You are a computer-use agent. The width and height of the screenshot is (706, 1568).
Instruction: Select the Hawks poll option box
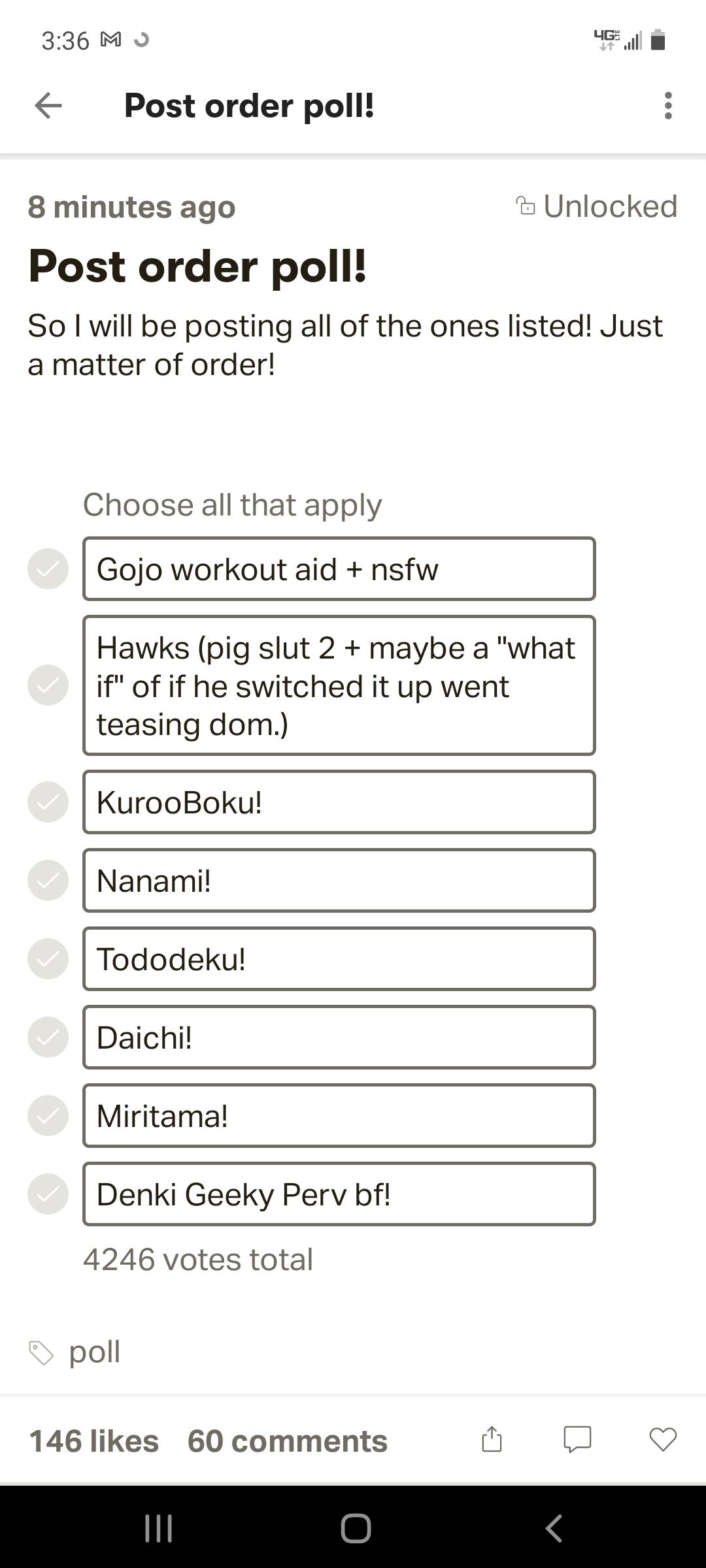(x=339, y=685)
